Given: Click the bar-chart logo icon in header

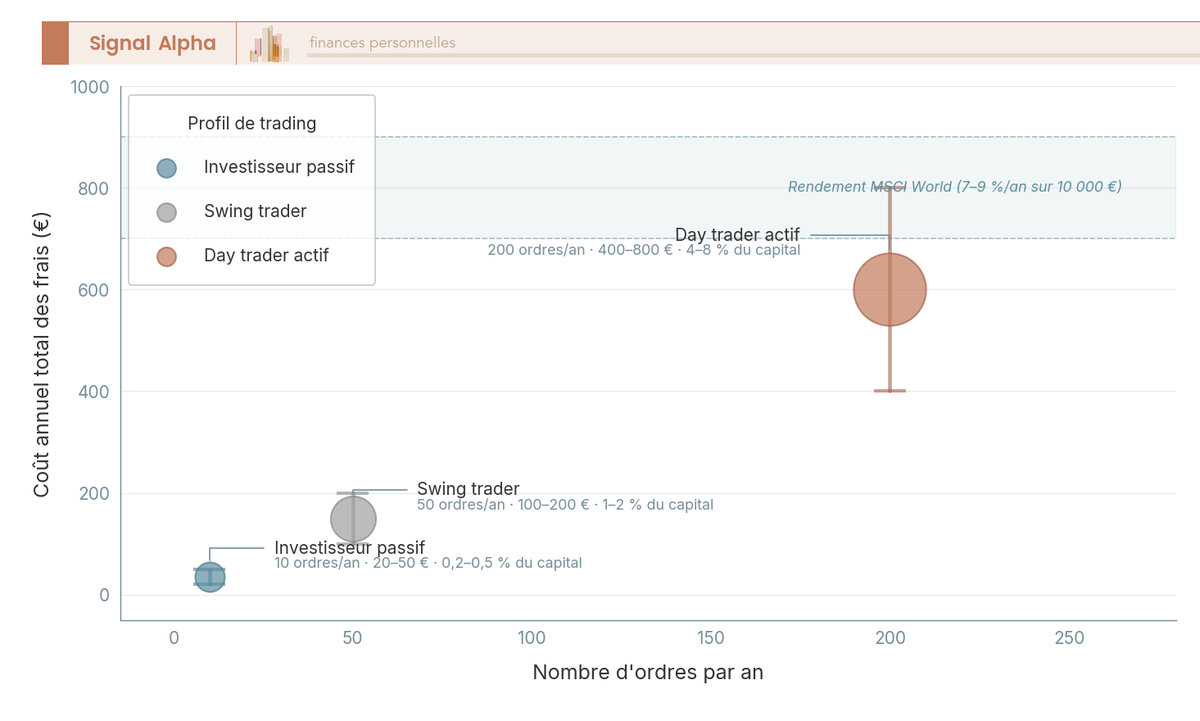Looking at the screenshot, I should pos(269,44).
